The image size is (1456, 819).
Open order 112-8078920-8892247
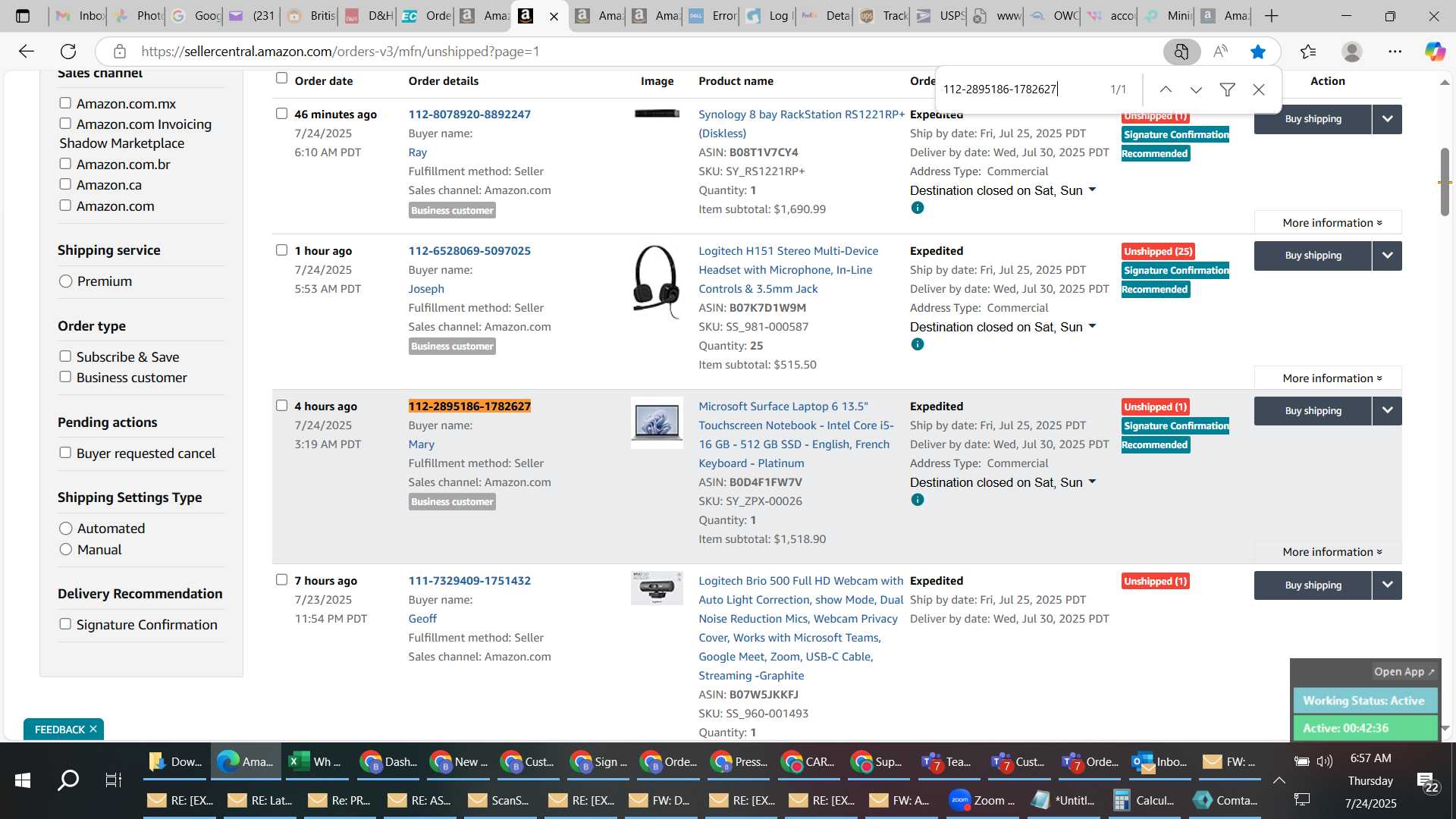click(x=469, y=115)
